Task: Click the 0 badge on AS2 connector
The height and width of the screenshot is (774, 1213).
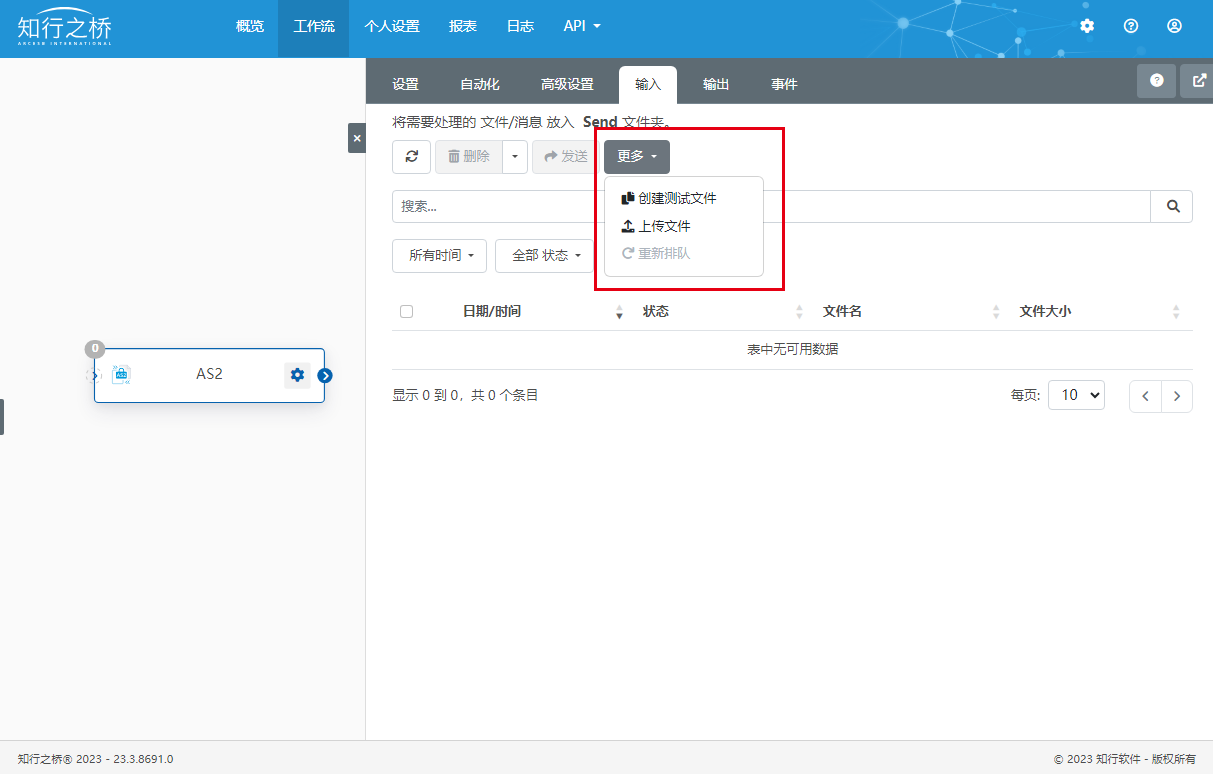Action: pos(95,349)
